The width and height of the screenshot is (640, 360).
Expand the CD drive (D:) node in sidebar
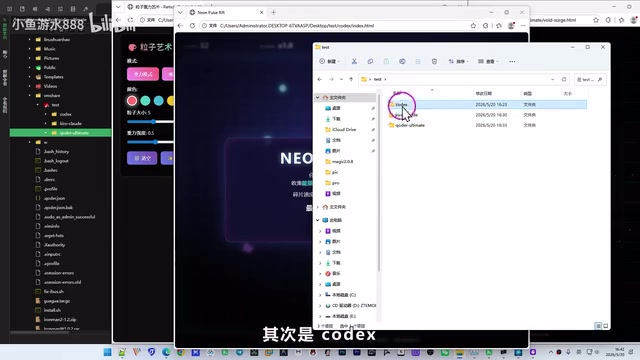click(320, 305)
